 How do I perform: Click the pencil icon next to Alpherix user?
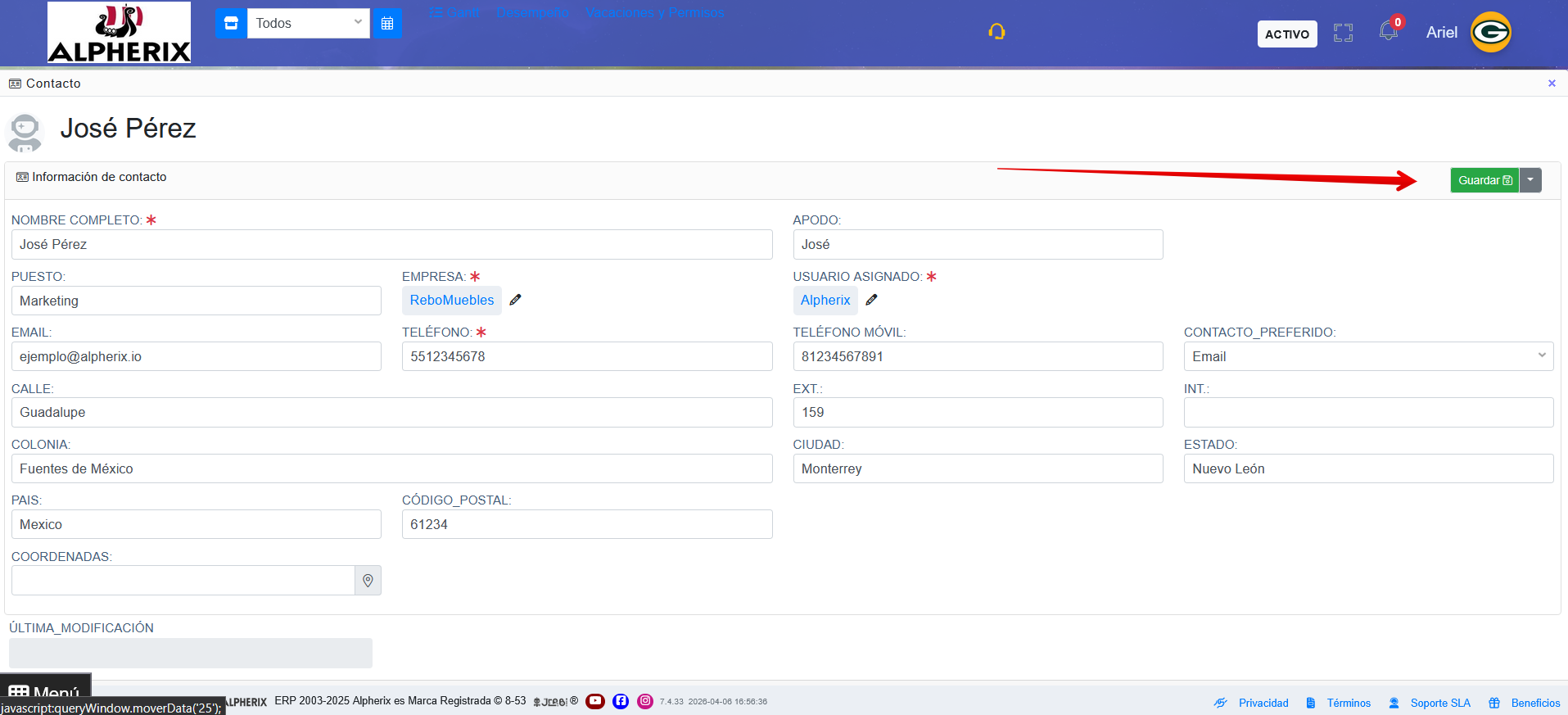[x=871, y=300]
